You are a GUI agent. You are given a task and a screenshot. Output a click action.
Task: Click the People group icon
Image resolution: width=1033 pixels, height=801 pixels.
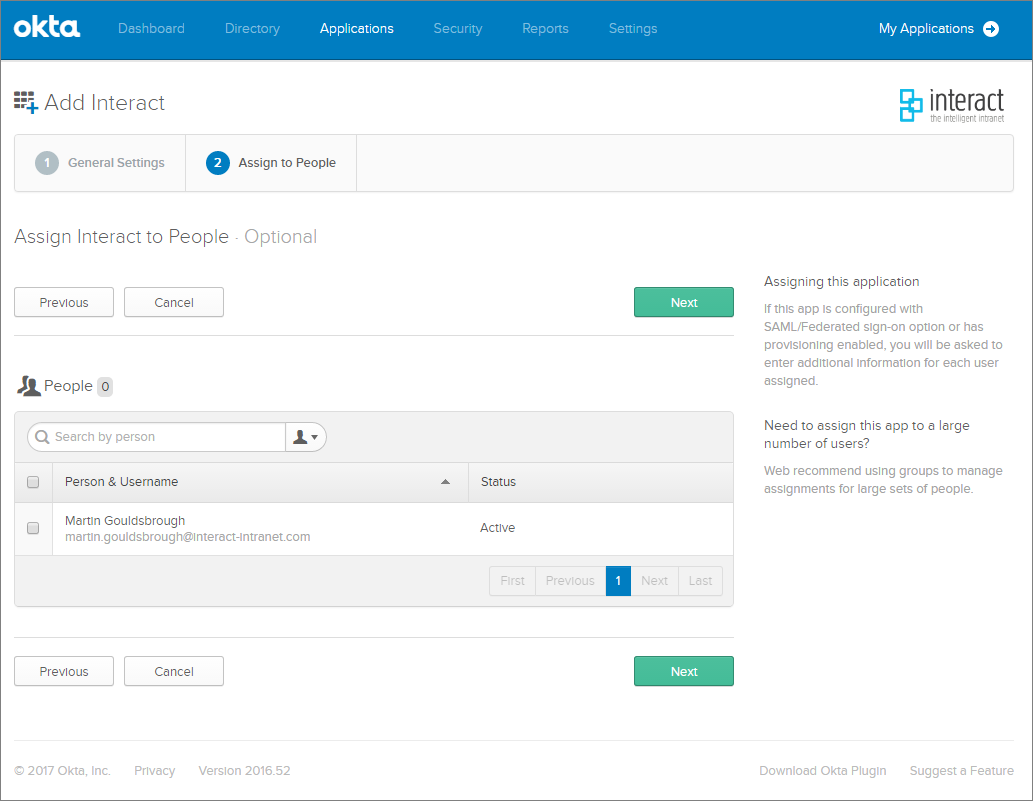[x=28, y=386]
